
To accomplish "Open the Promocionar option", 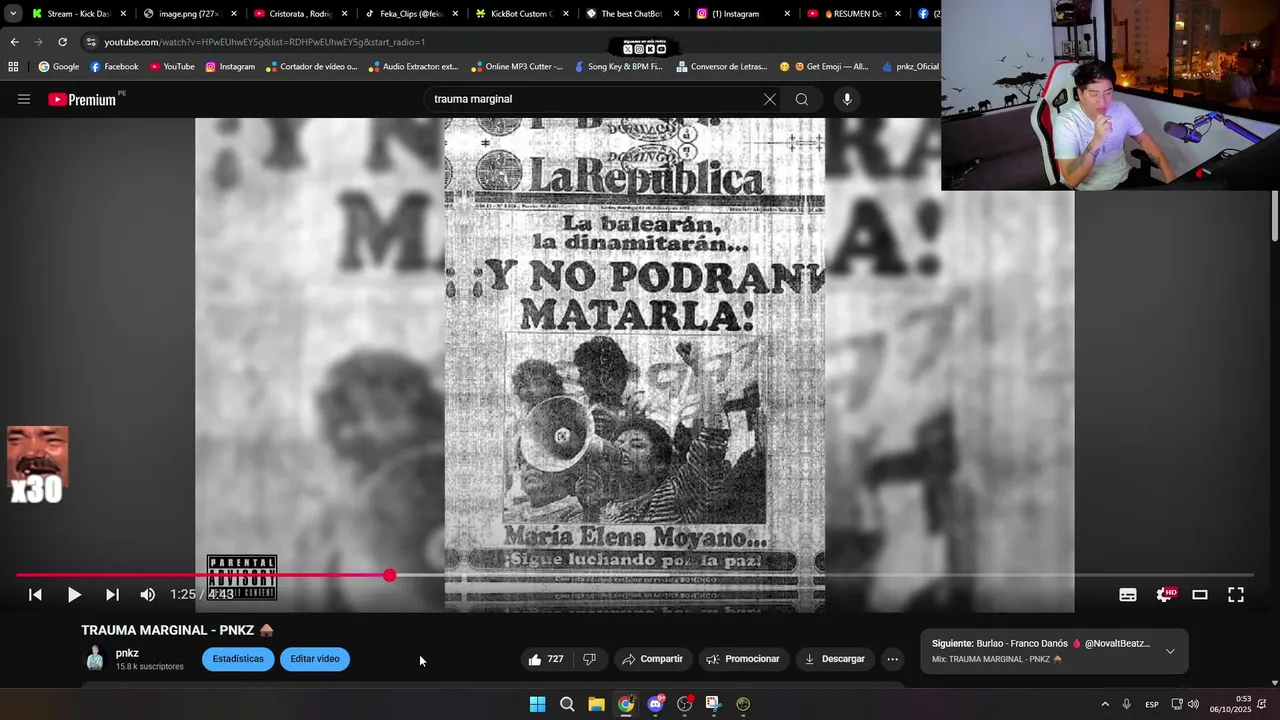I will 743,659.
